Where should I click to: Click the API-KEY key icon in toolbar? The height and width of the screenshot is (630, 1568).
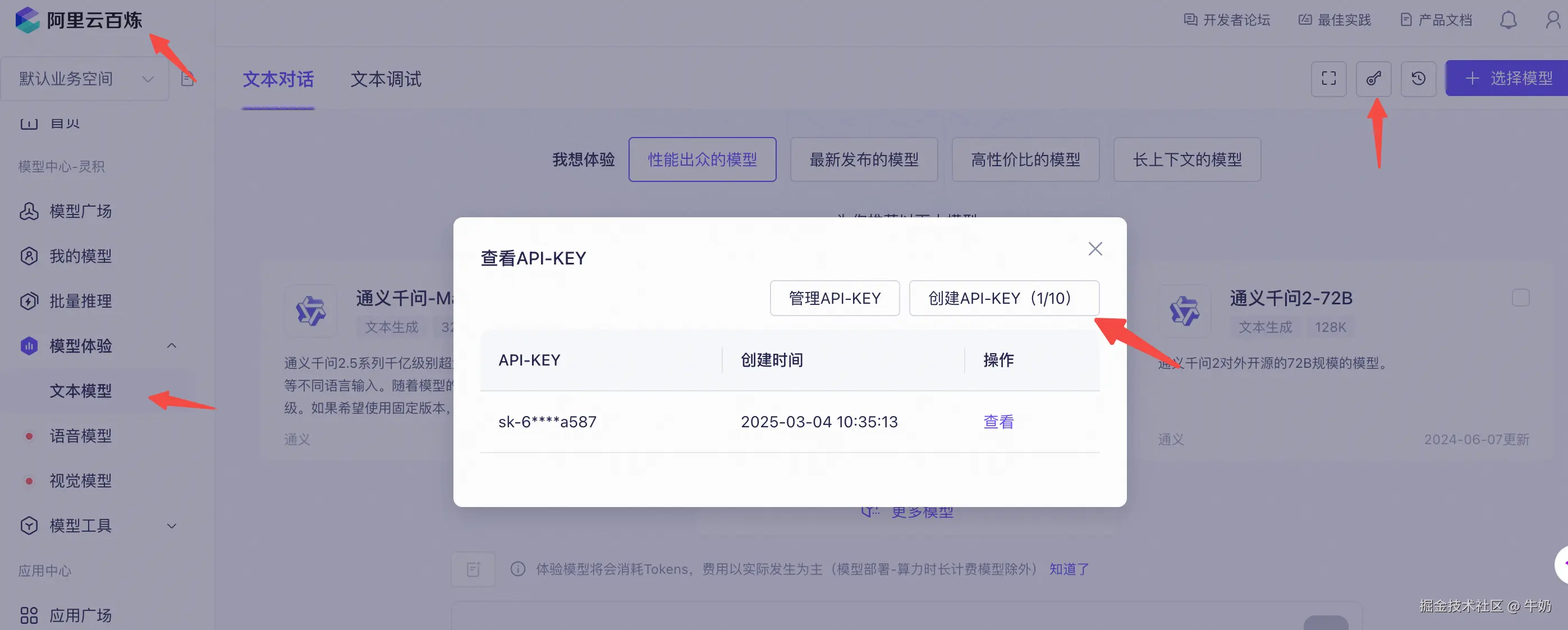point(1374,78)
